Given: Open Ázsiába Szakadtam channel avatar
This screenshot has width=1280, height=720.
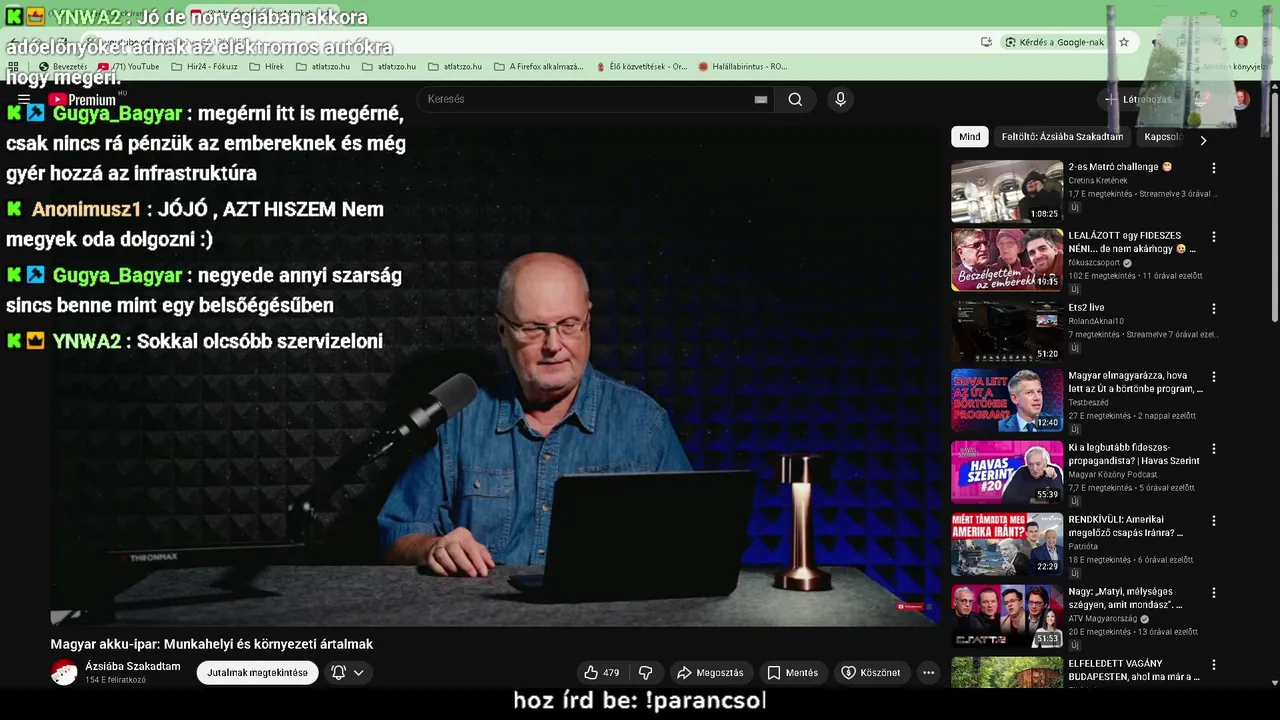Looking at the screenshot, I should click(x=64, y=672).
